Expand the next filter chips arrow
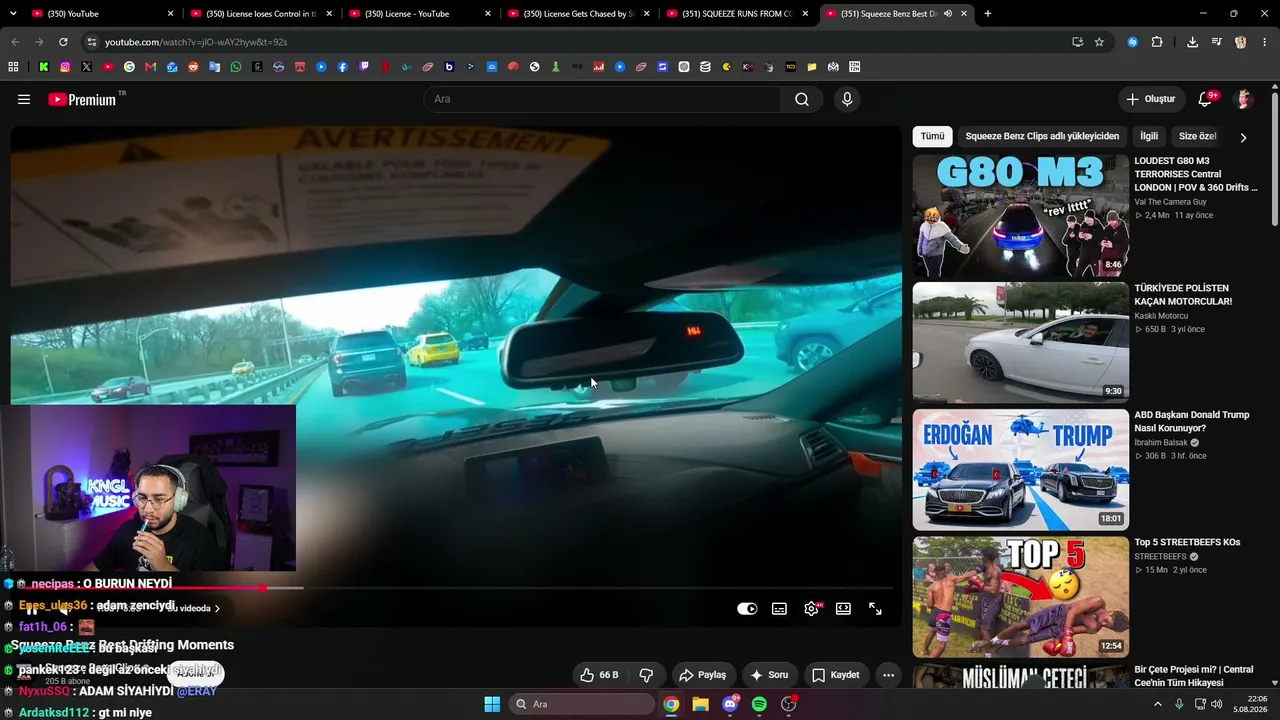 point(1243,137)
